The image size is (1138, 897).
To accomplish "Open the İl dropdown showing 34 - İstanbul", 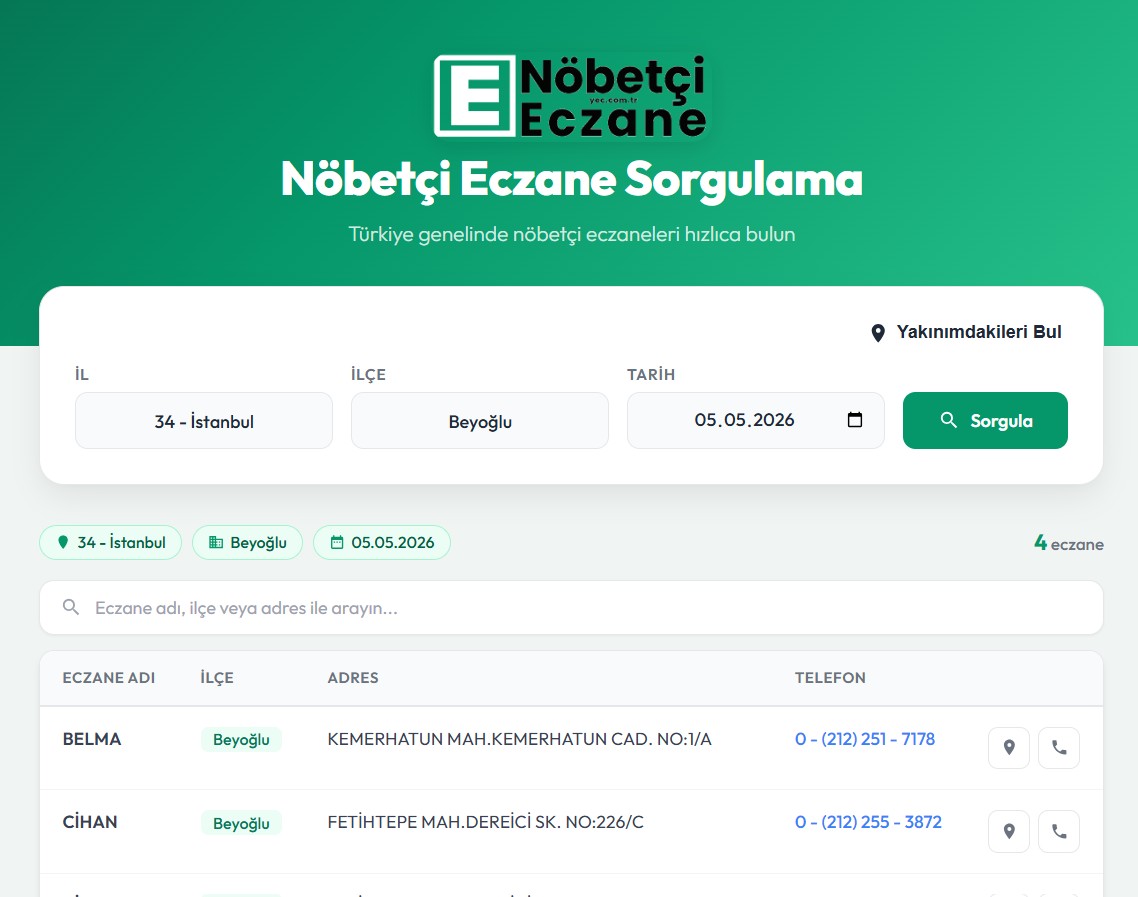I will coord(204,421).
